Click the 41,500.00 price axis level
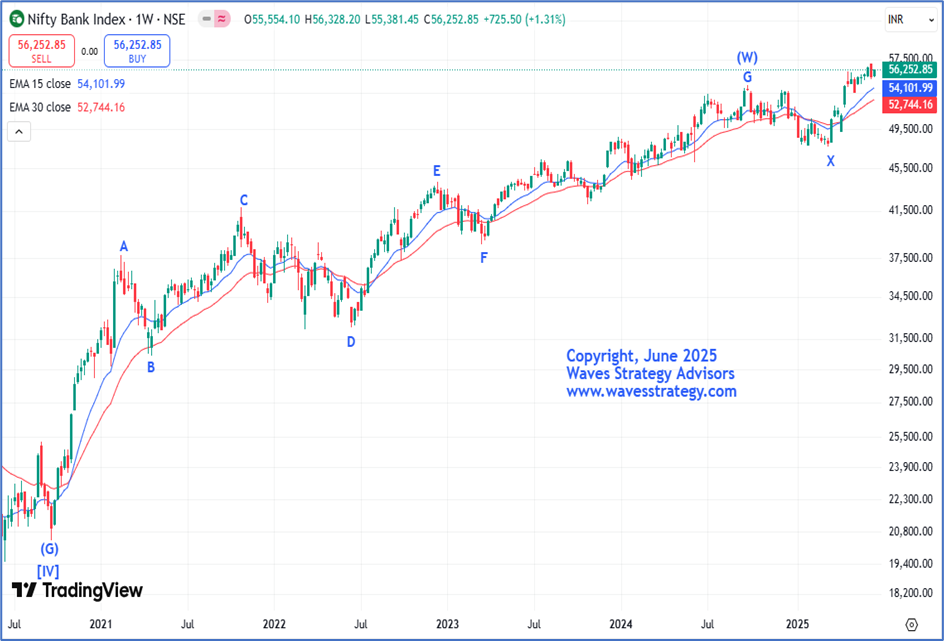Viewport: 944px width, 641px height. click(x=910, y=210)
